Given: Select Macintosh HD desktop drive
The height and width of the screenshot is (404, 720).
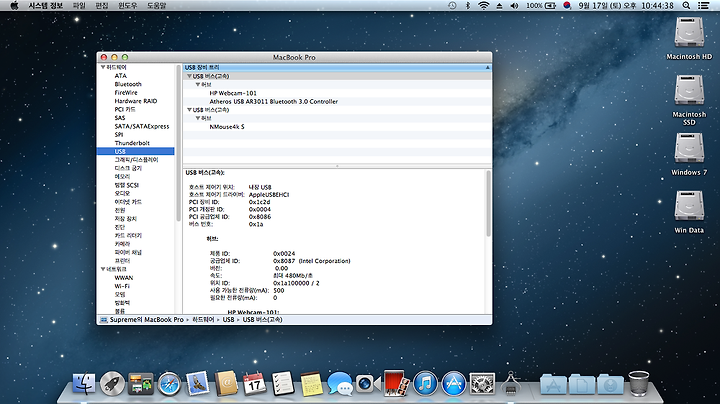Looking at the screenshot, I should click(689, 39).
